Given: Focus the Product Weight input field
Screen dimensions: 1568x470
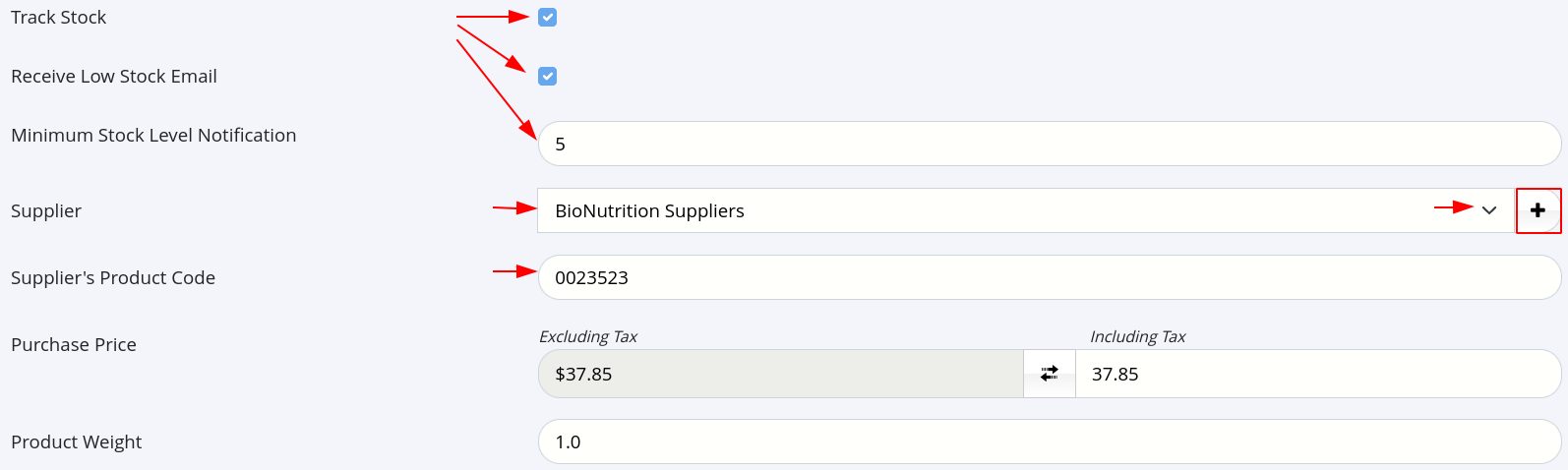Looking at the screenshot, I should (1050, 441).
